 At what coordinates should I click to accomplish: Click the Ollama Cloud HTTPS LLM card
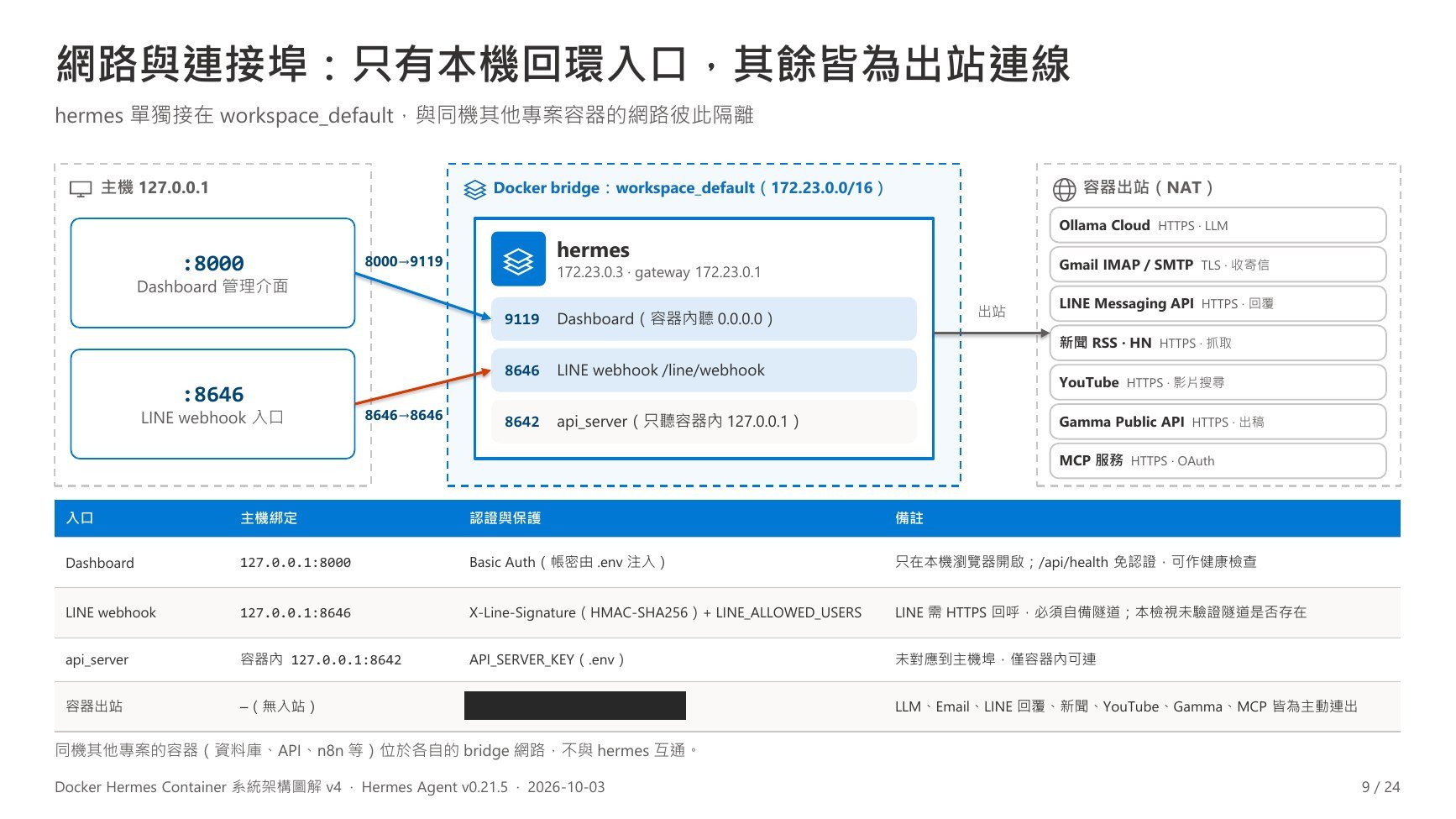tap(1218, 225)
